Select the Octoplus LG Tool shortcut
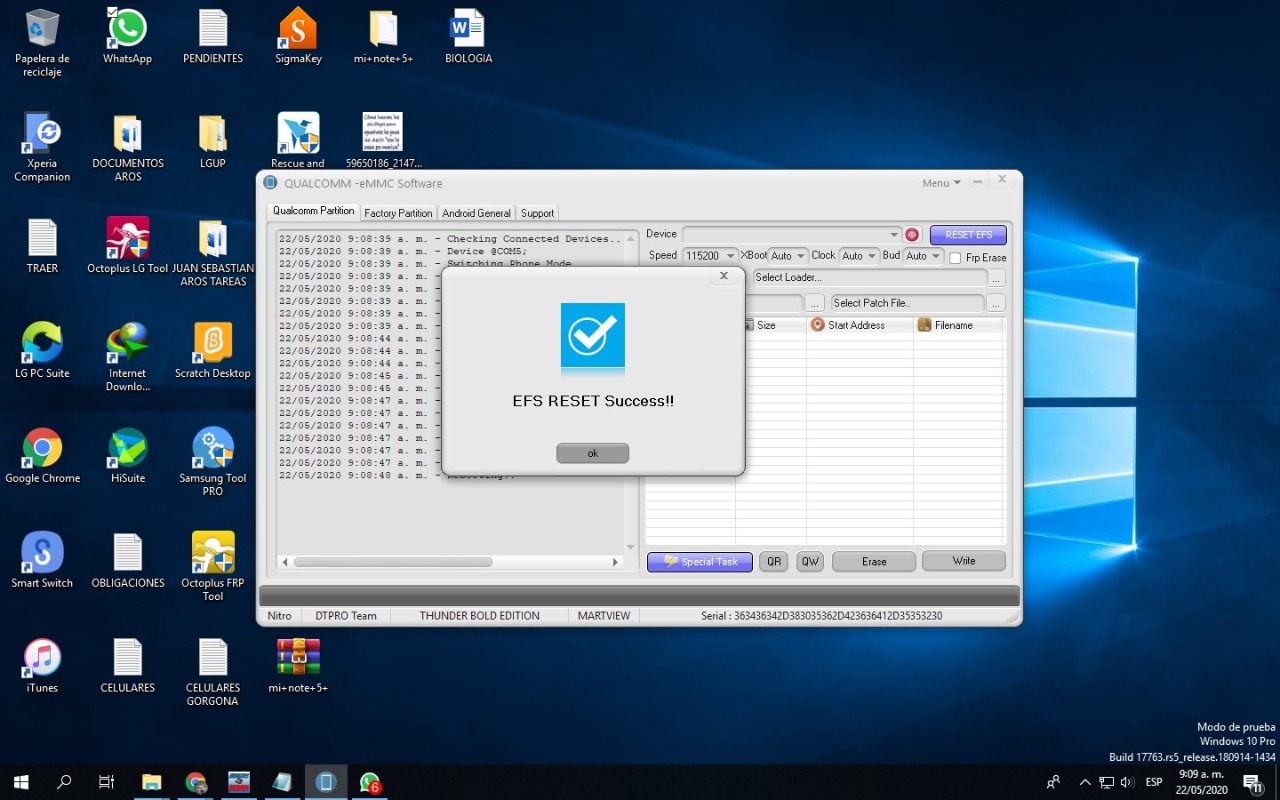The width and height of the screenshot is (1280, 800). (x=127, y=246)
